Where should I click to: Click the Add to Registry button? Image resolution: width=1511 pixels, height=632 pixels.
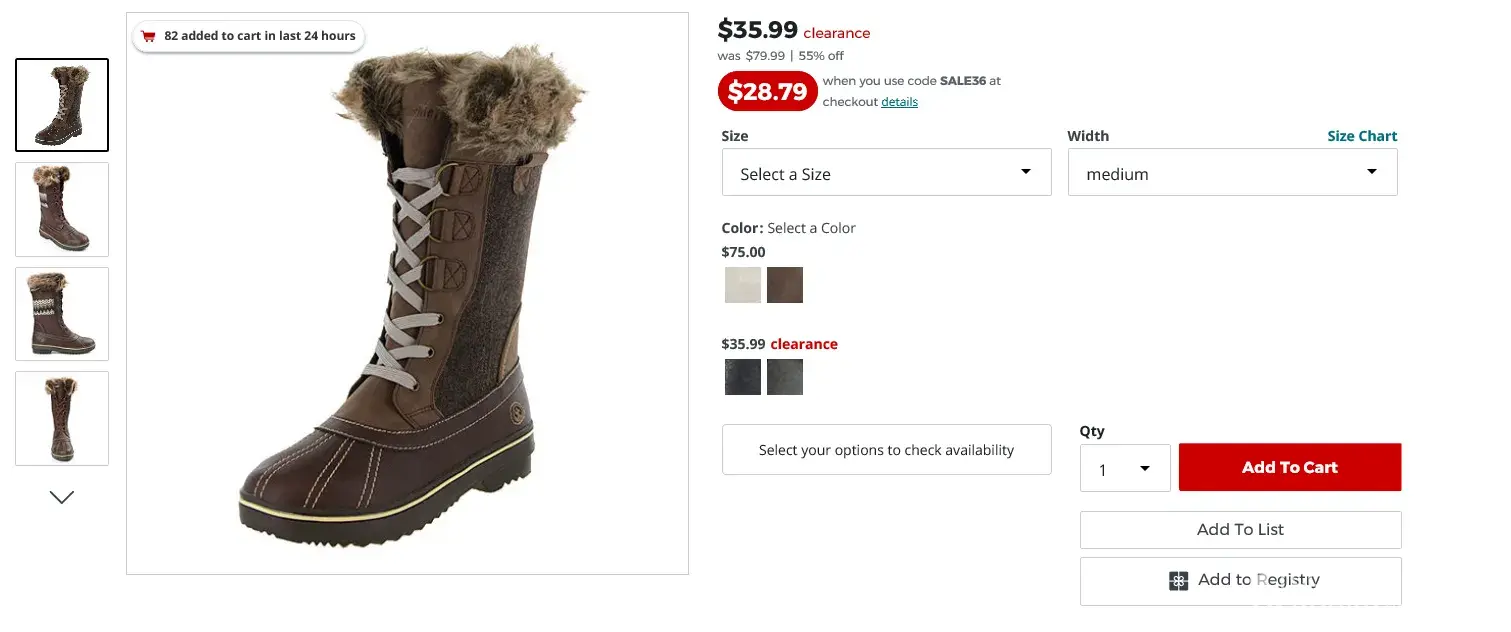pyautogui.click(x=1241, y=580)
